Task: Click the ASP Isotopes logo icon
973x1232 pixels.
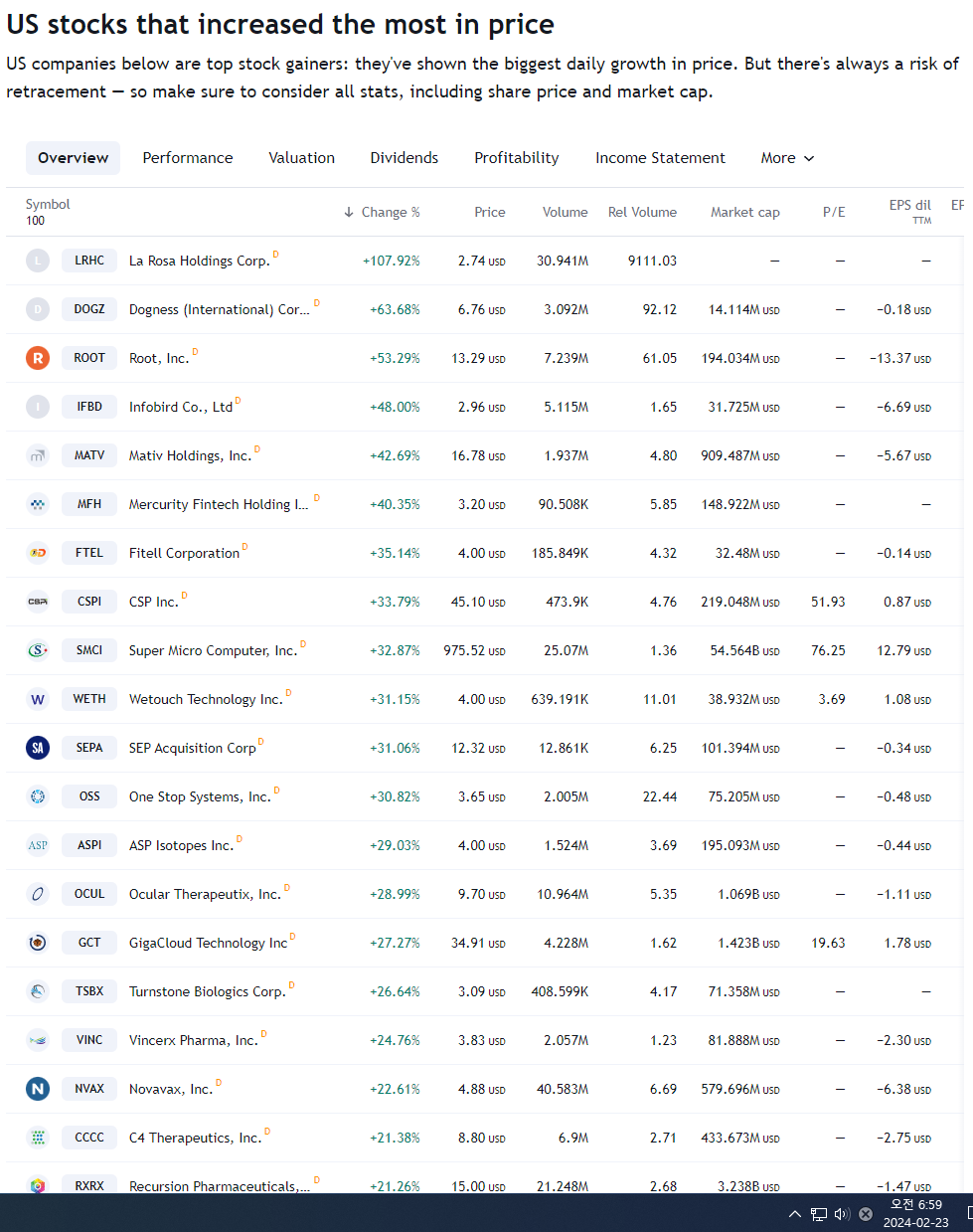Action: [38, 845]
